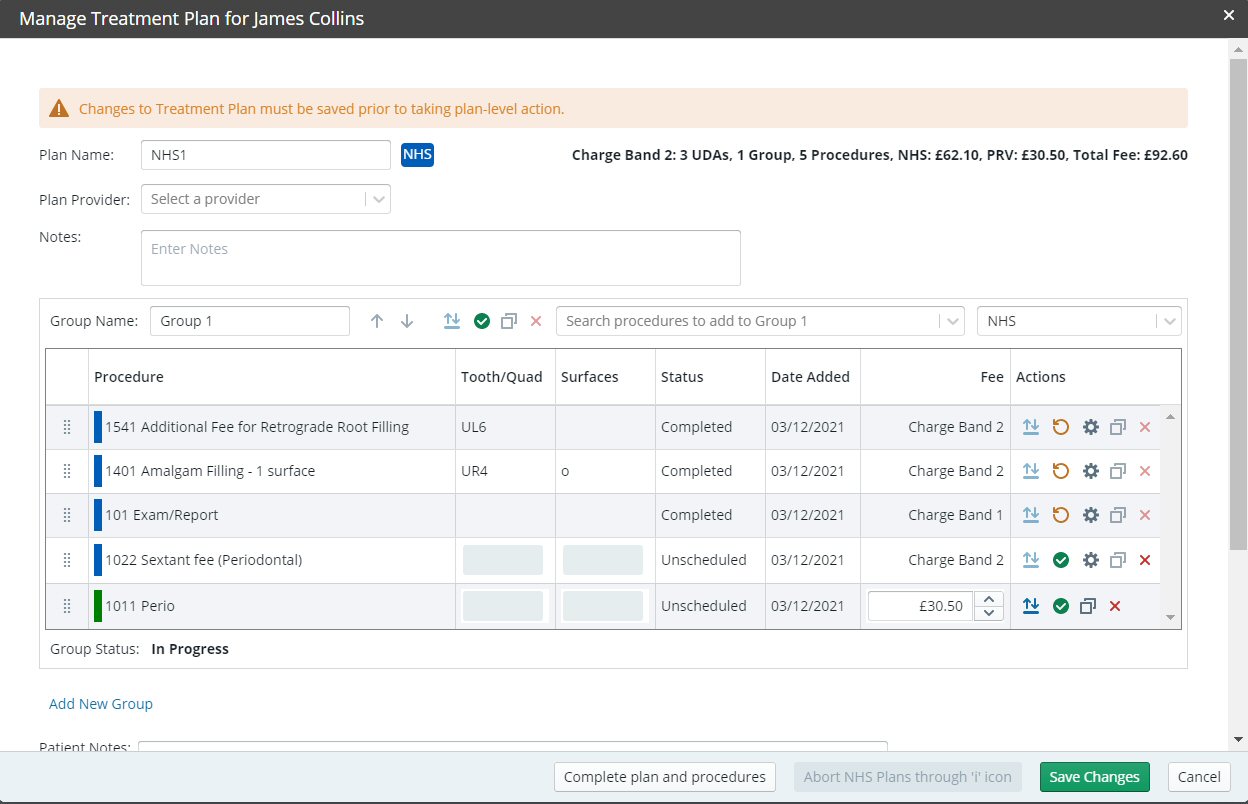Close the Manage Treatment Plan dialog
1248x804 pixels.
point(1229,15)
